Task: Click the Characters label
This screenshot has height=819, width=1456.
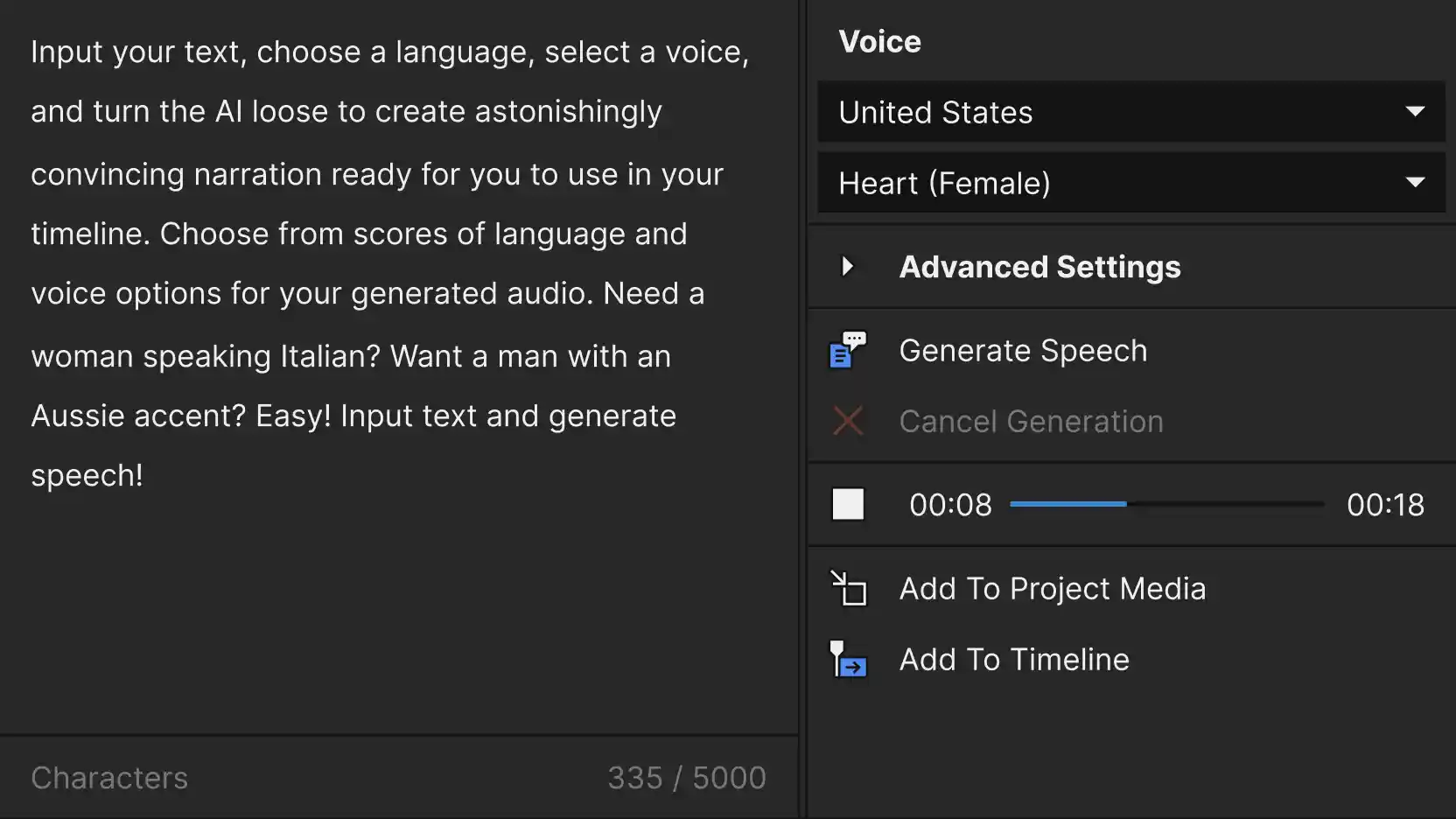Action: (109, 778)
